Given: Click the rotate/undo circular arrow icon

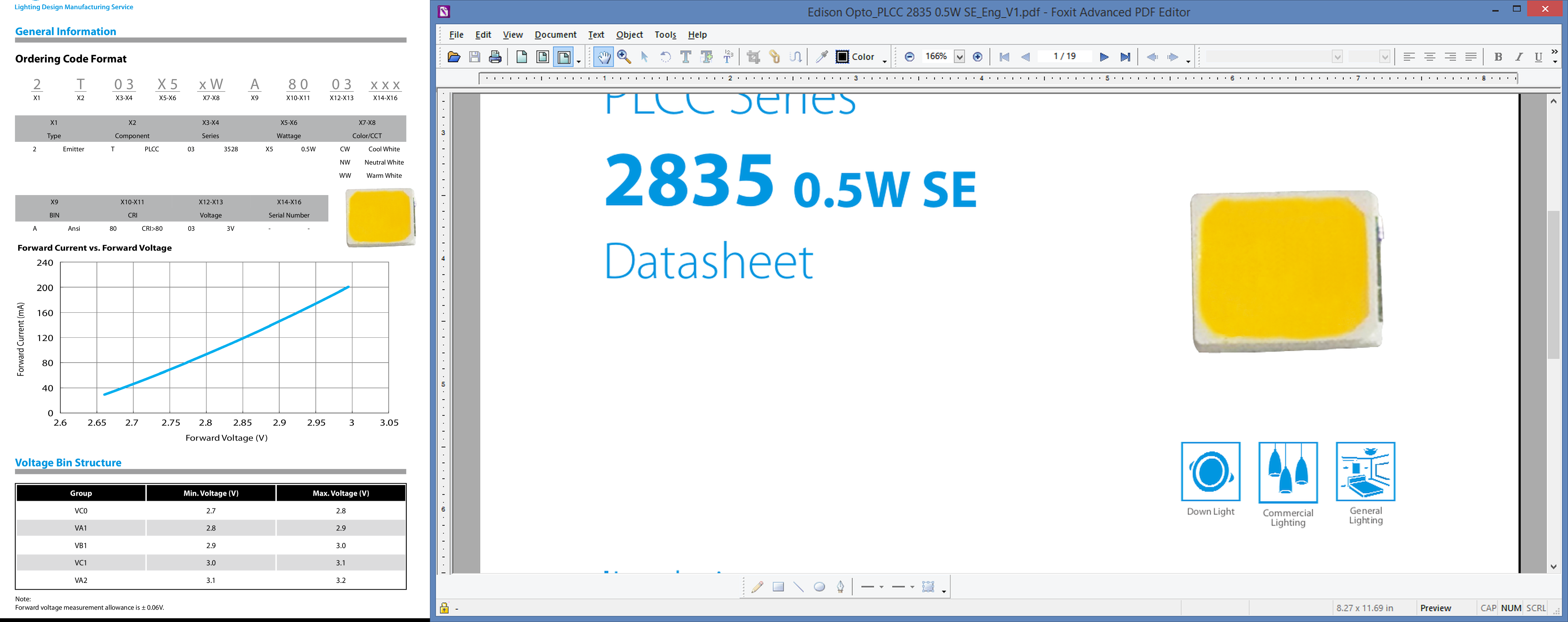Looking at the screenshot, I should pyautogui.click(x=665, y=57).
